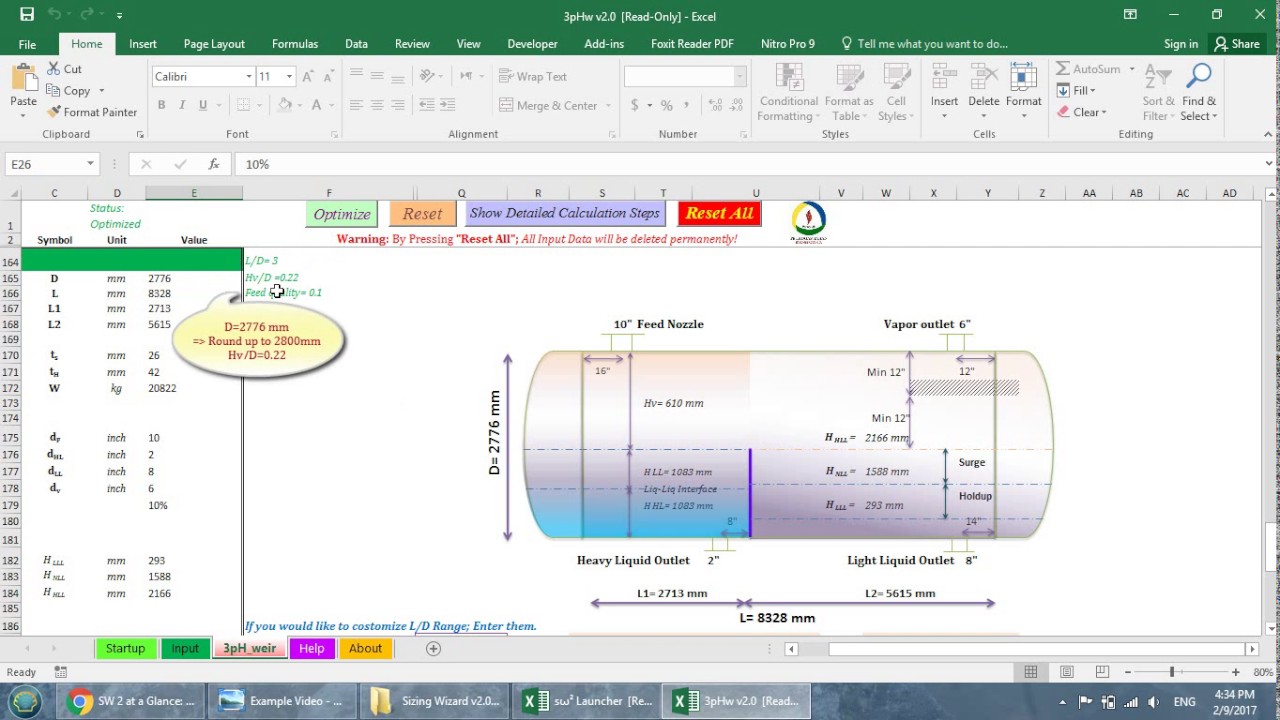Apply Accounting Number Format dollar icon
Image resolution: width=1280 pixels, height=720 pixels.
(x=635, y=105)
